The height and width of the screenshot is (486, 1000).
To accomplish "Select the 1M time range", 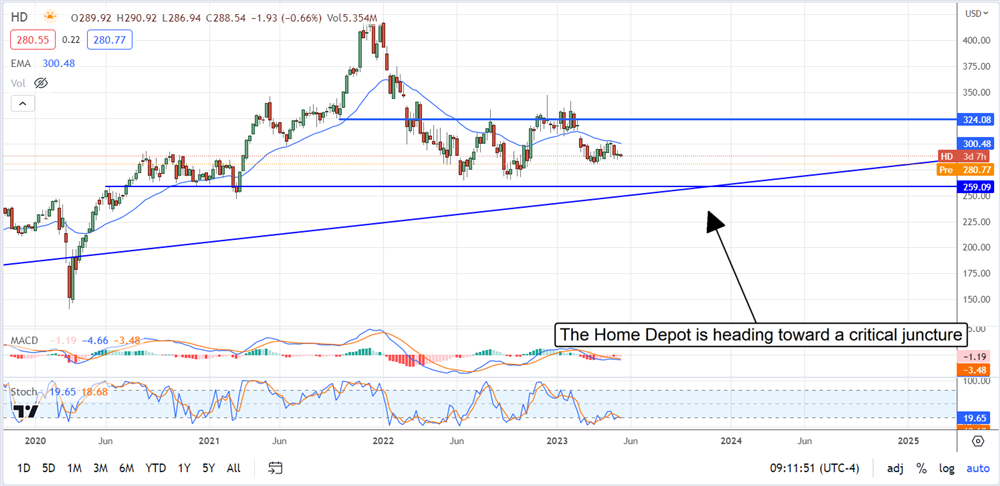I will 74,468.
